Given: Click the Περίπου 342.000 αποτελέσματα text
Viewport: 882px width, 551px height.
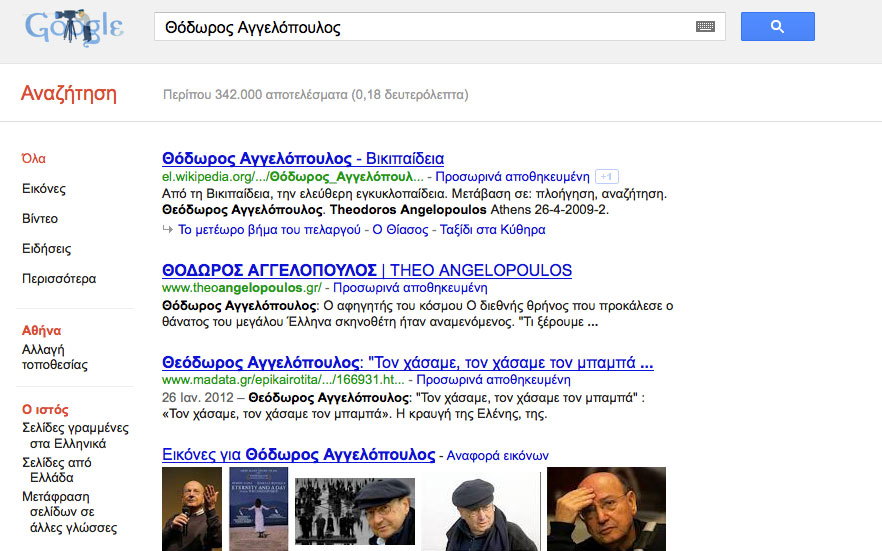Looking at the screenshot, I should coord(316,94).
